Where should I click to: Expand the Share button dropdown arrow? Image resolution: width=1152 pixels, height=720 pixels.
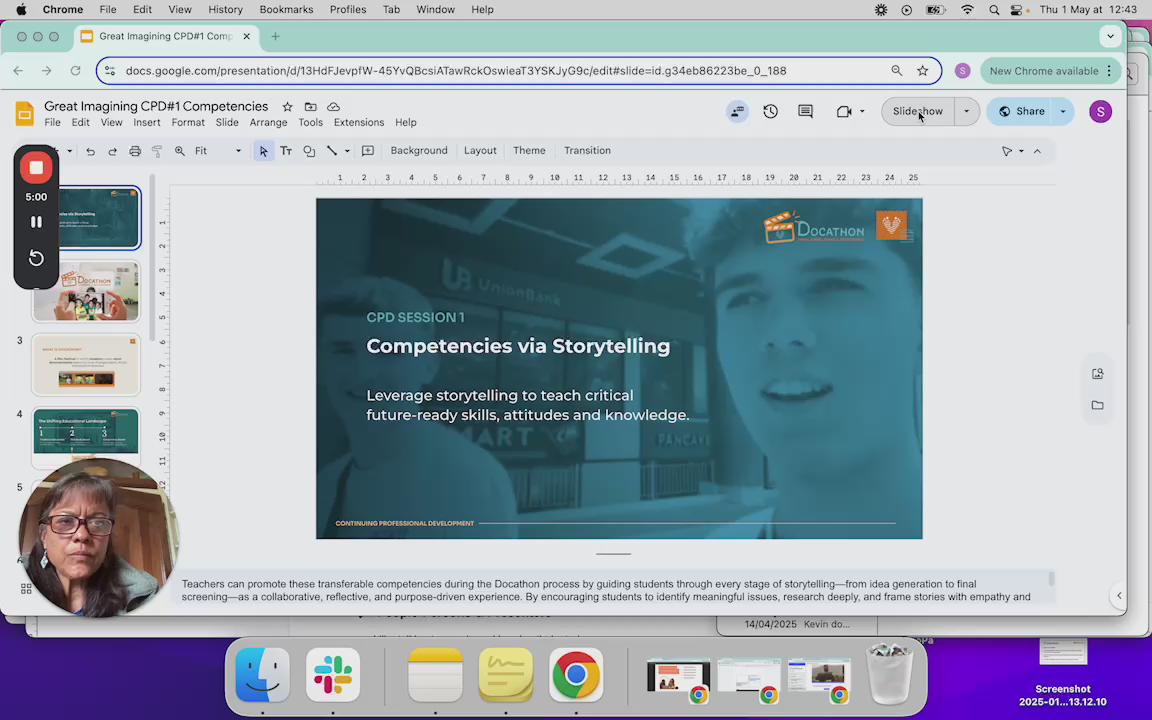[x=1063, y=111]
